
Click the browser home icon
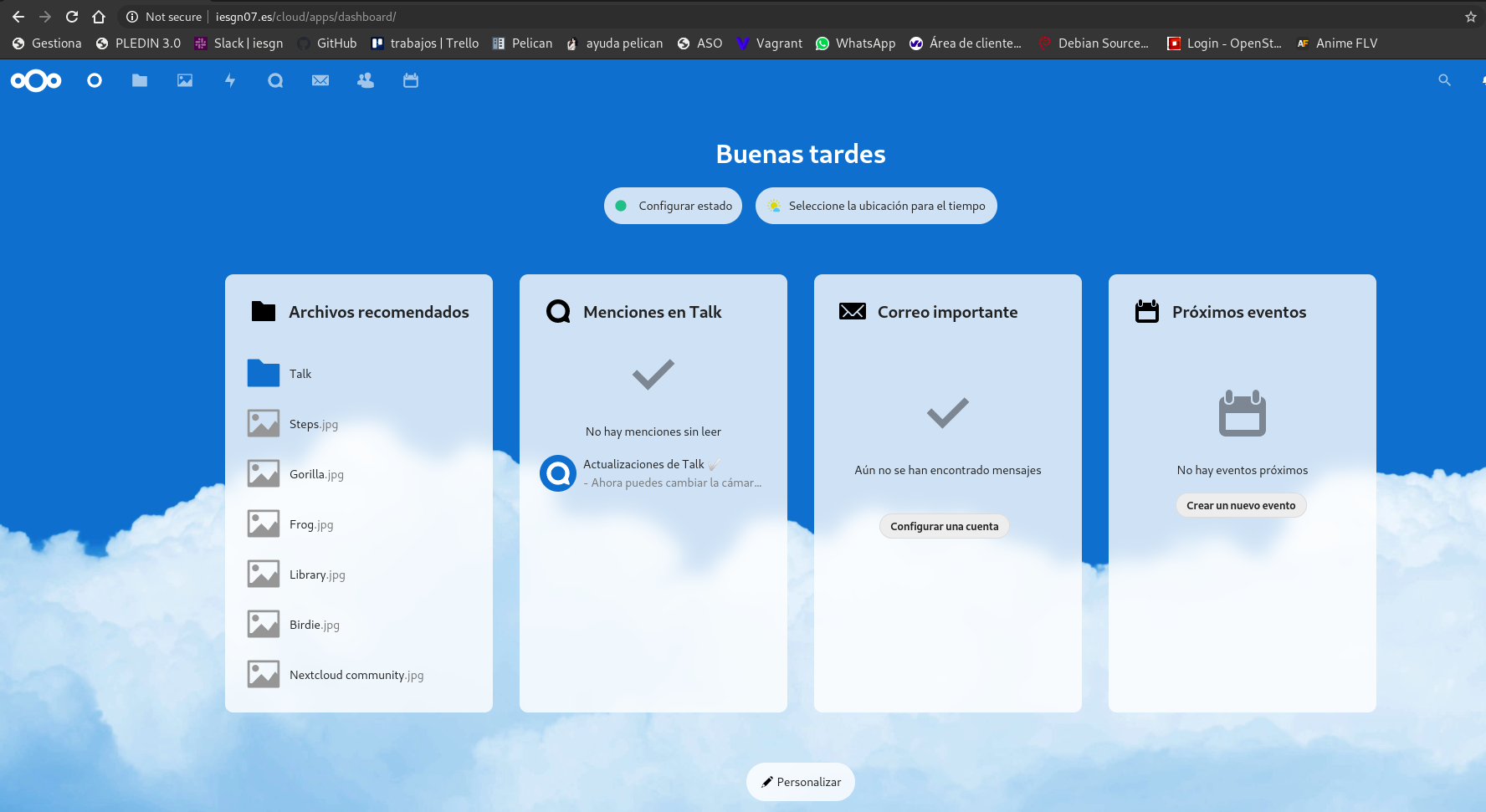coord(100,16)
